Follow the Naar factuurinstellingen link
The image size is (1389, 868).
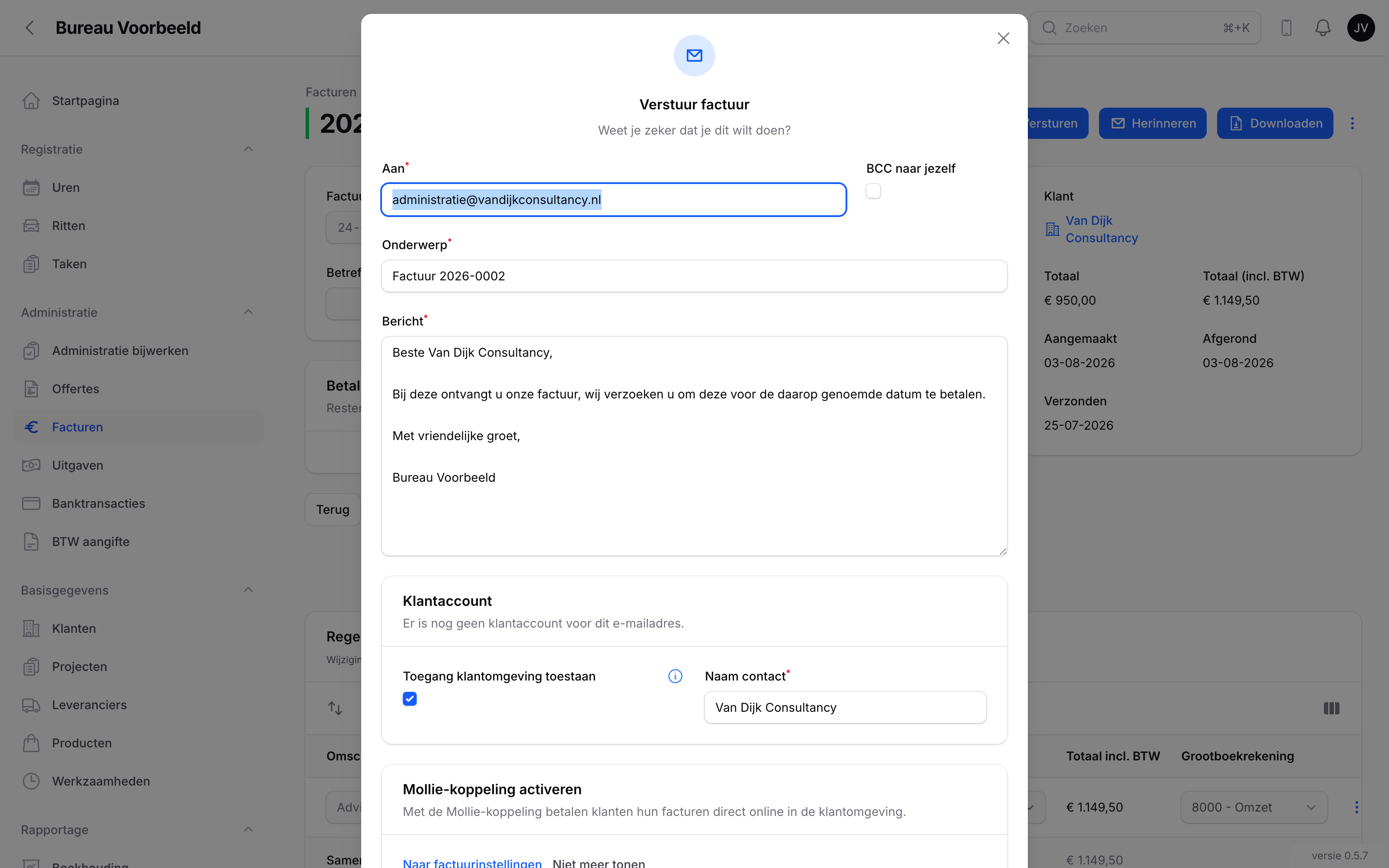click(472, 863)
